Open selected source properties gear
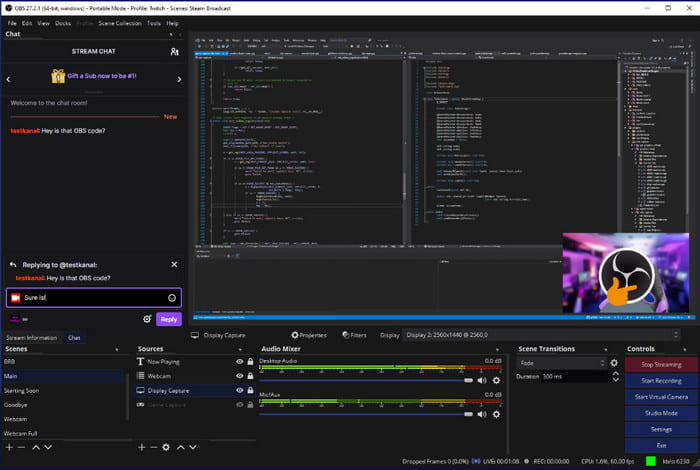This screenshot has width=700, height=470. click(166, 447)
